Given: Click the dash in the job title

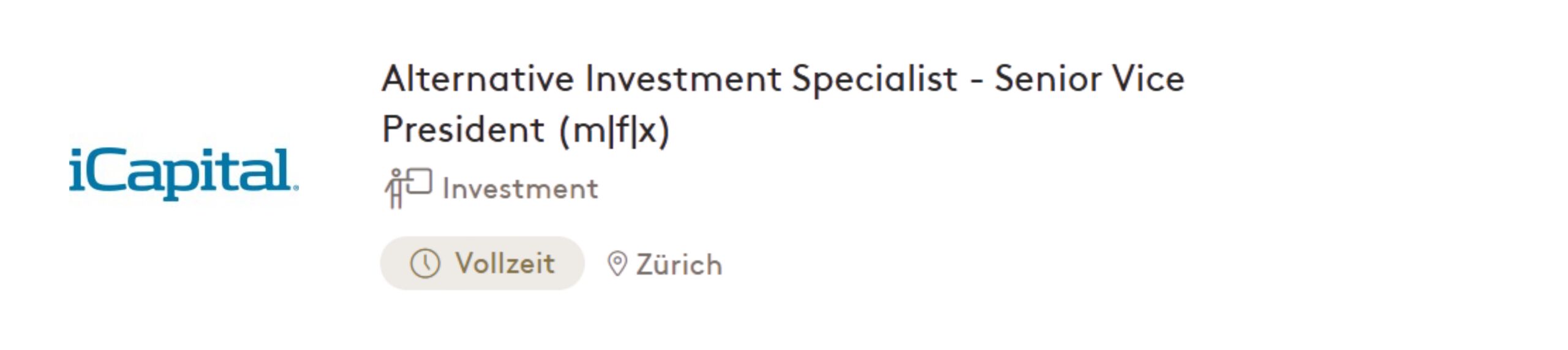Looking at the screenshot, I should [977, 82].
